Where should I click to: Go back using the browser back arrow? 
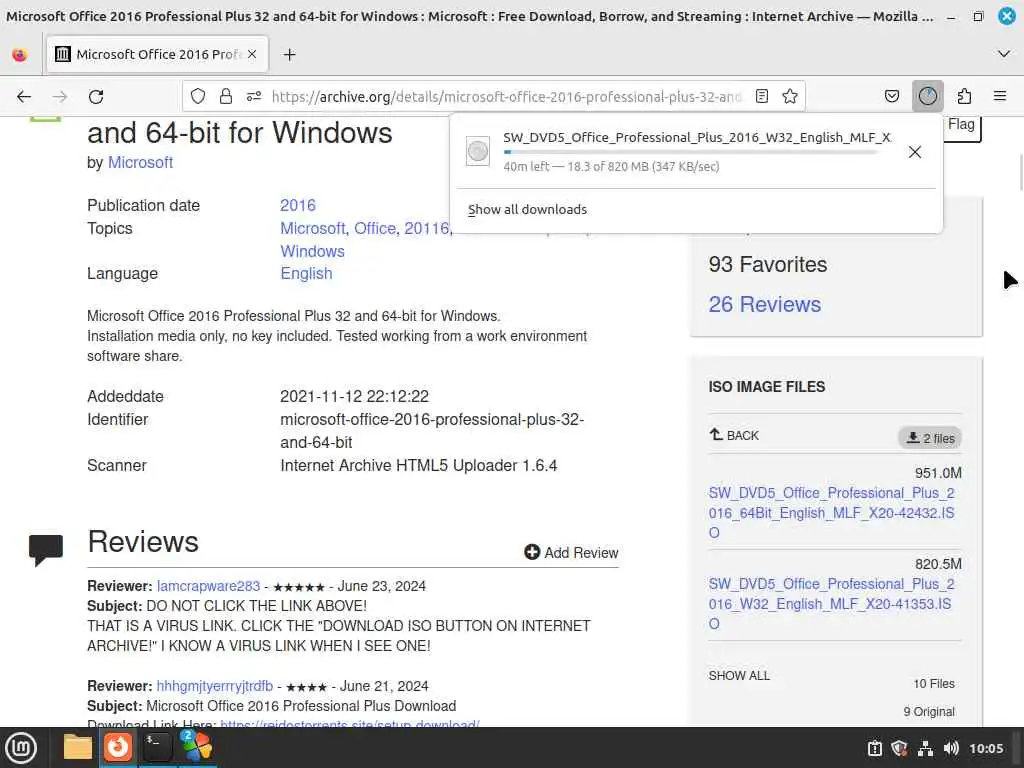pos(24,97)
